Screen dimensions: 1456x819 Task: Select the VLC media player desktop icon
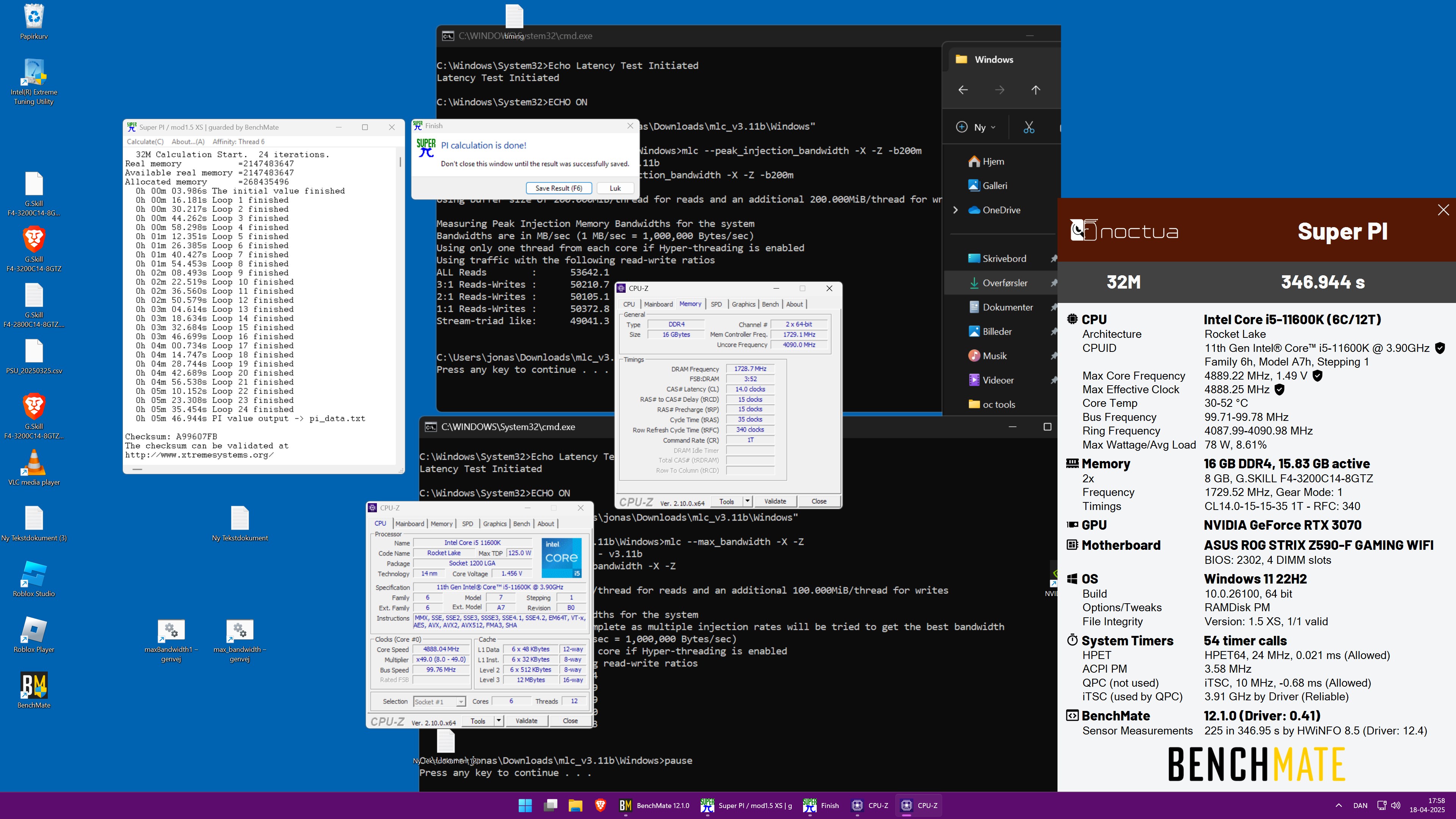pos(34,468)
